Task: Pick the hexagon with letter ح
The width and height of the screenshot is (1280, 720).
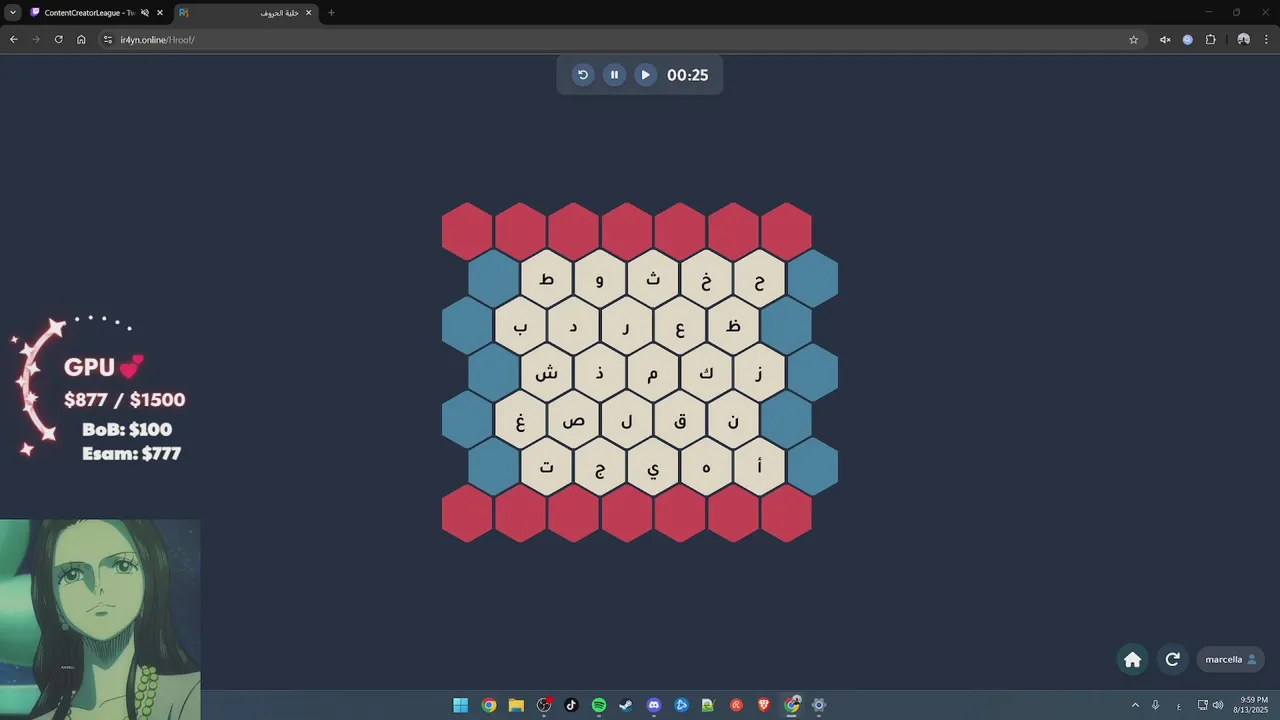Action: [x=759, y=279]
